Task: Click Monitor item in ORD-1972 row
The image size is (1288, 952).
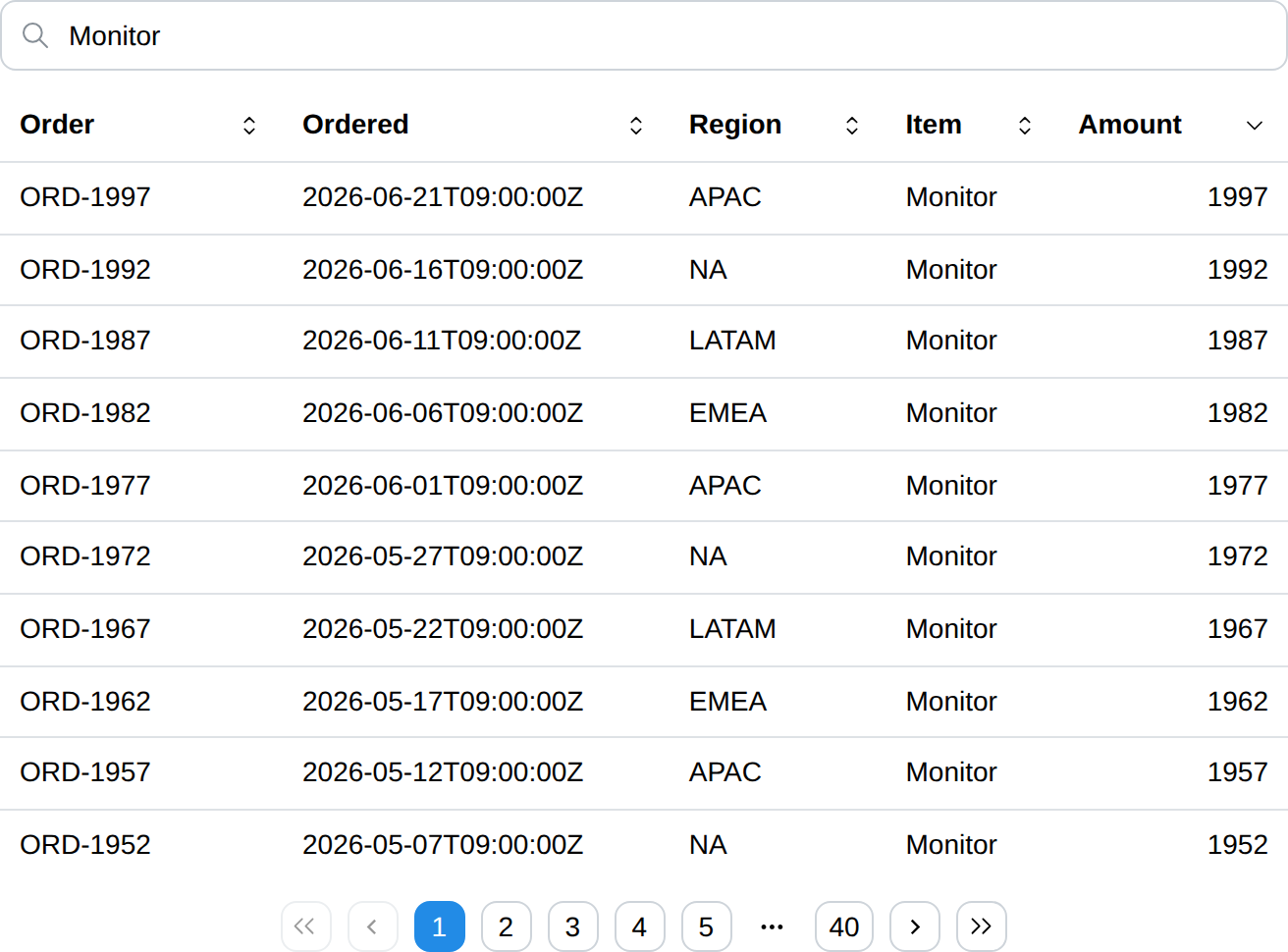Action: (x=951, y=556)
